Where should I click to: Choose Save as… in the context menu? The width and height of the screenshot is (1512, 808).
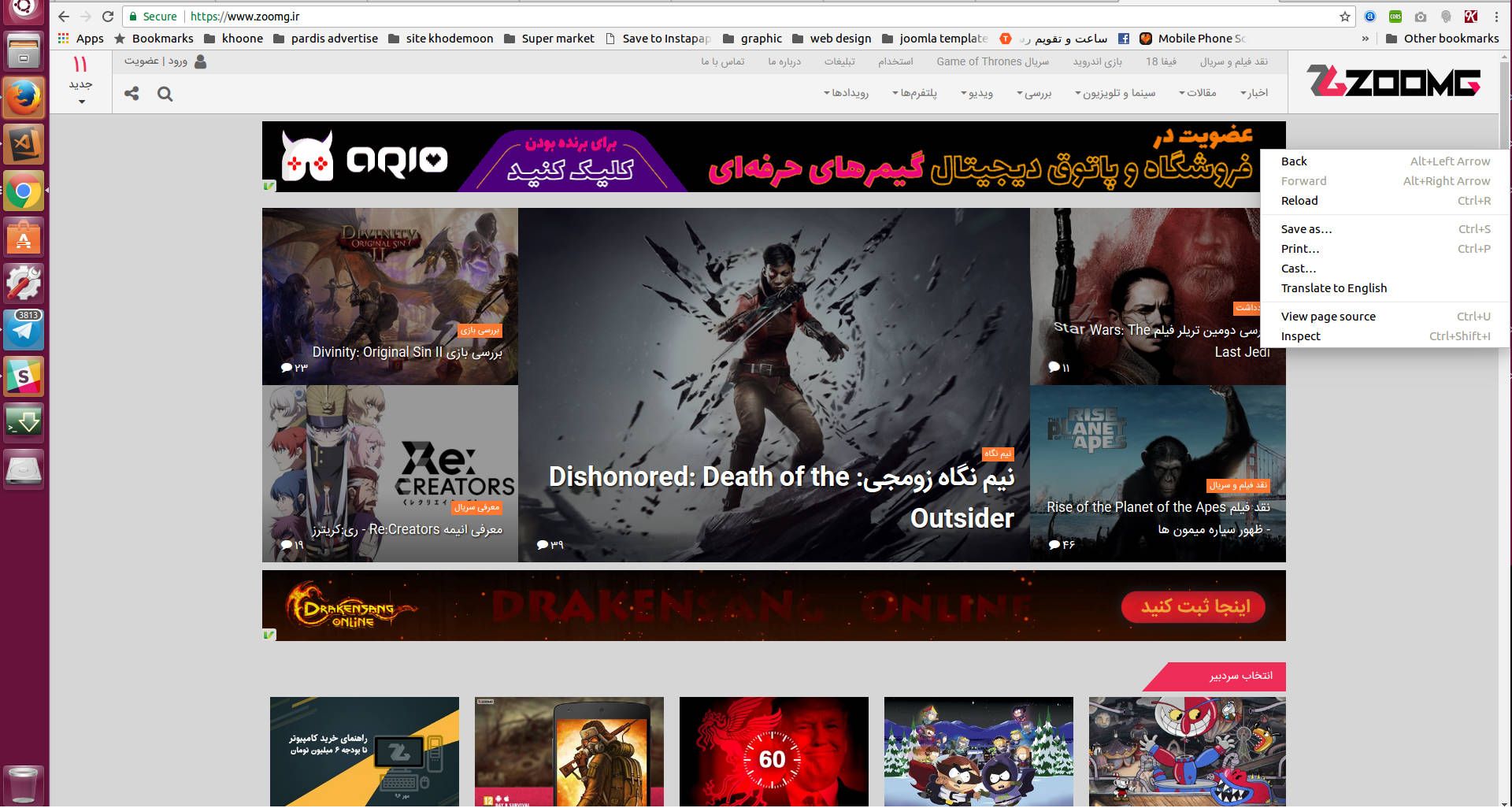1385,229
